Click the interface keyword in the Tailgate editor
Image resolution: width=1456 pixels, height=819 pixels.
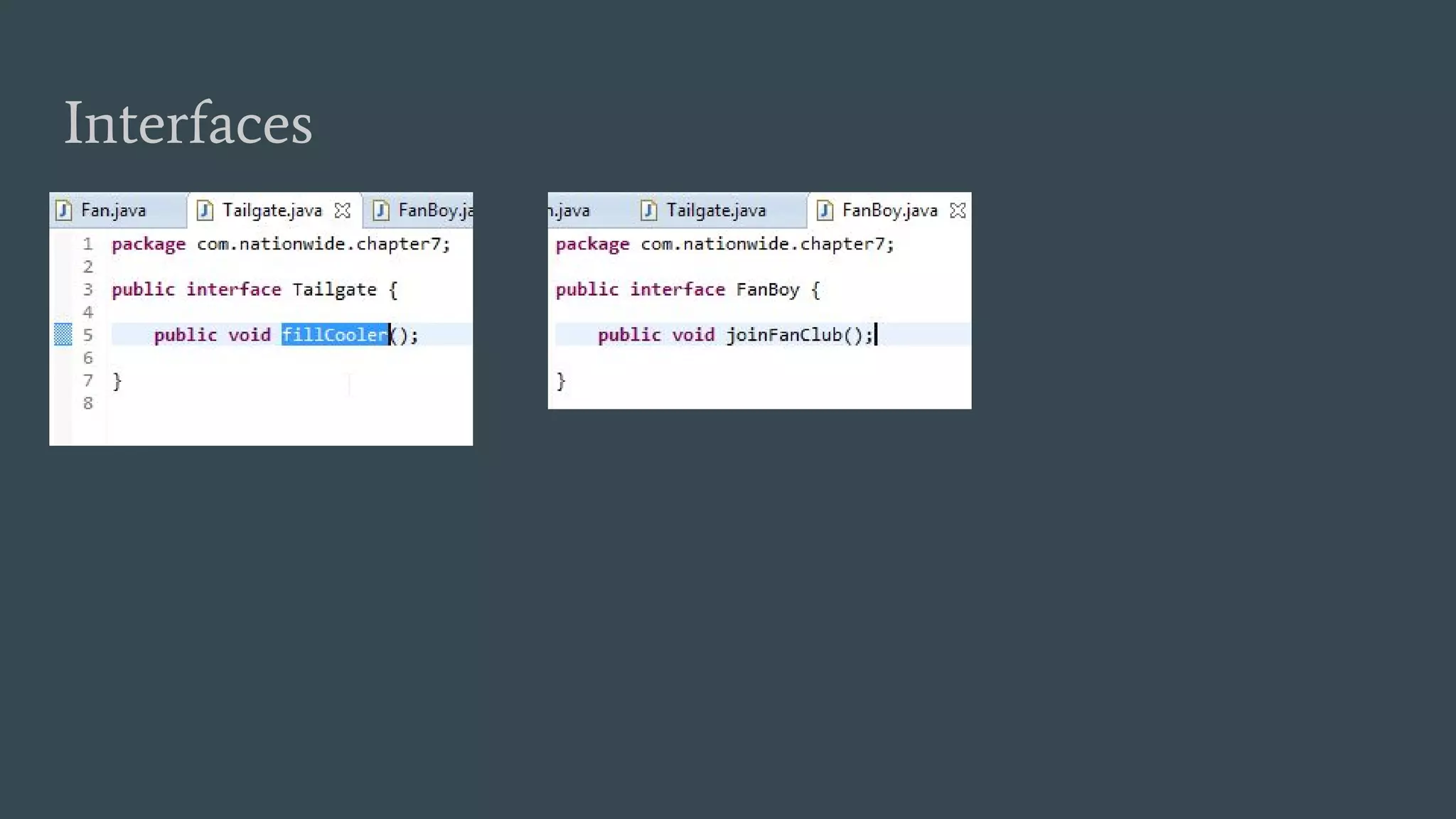coord(234,289)
